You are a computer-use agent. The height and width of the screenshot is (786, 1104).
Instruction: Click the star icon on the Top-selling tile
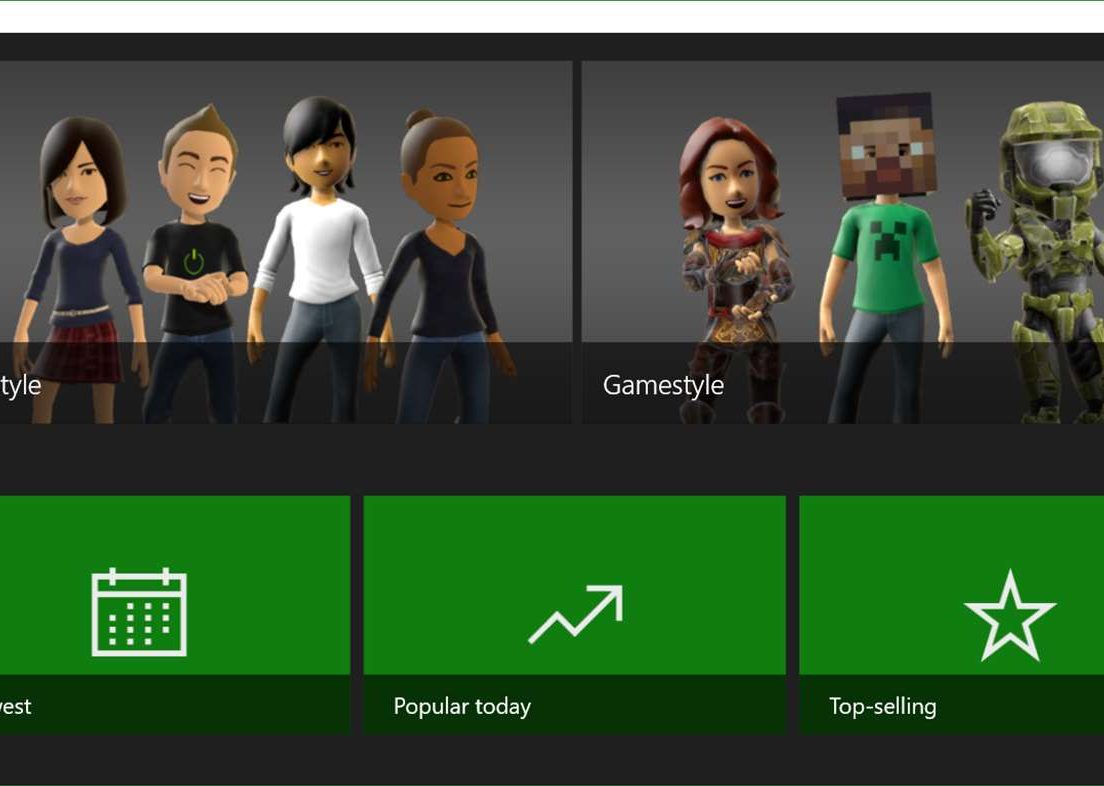1009,616
